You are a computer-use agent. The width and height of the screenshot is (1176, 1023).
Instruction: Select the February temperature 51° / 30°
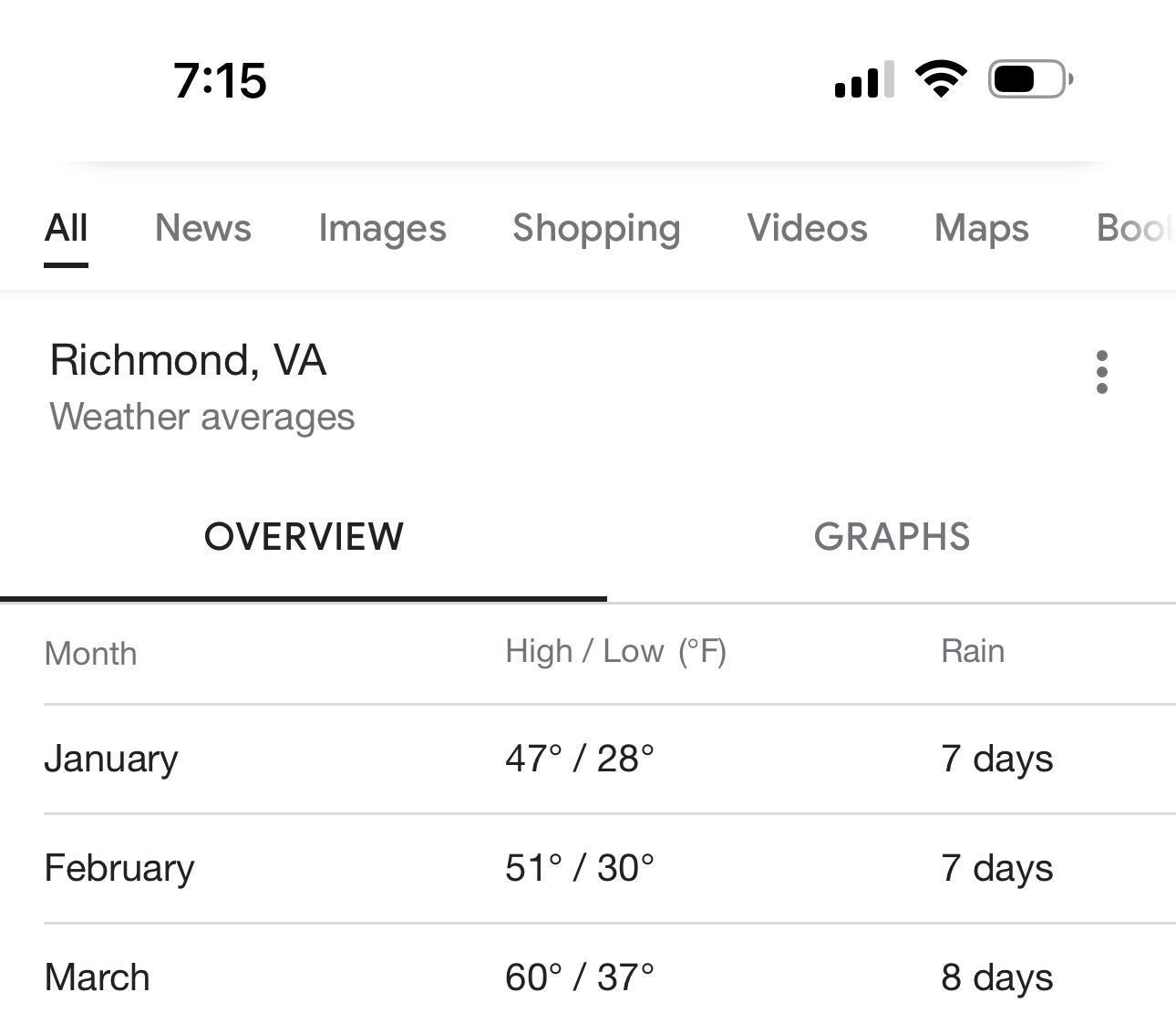click(580, 868)
